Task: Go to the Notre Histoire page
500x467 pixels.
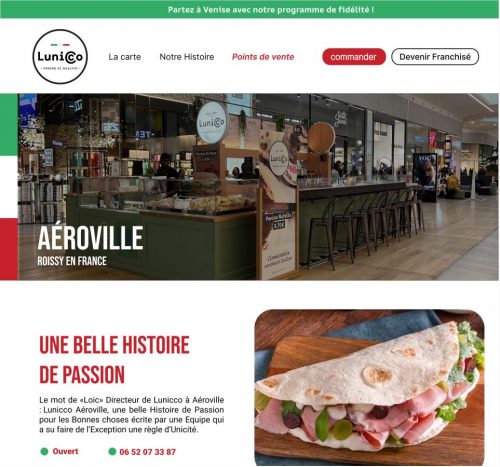Action: tap(187, 57)
